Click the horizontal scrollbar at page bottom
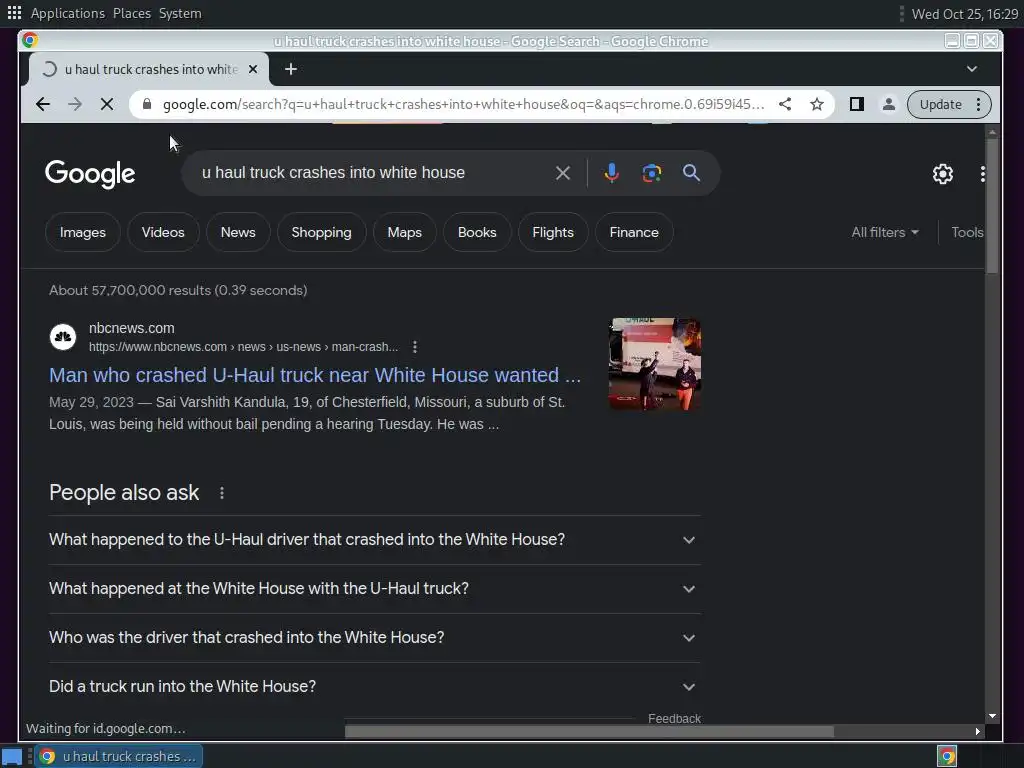This screenshot has height=768, width=1024. coord(589,731)
